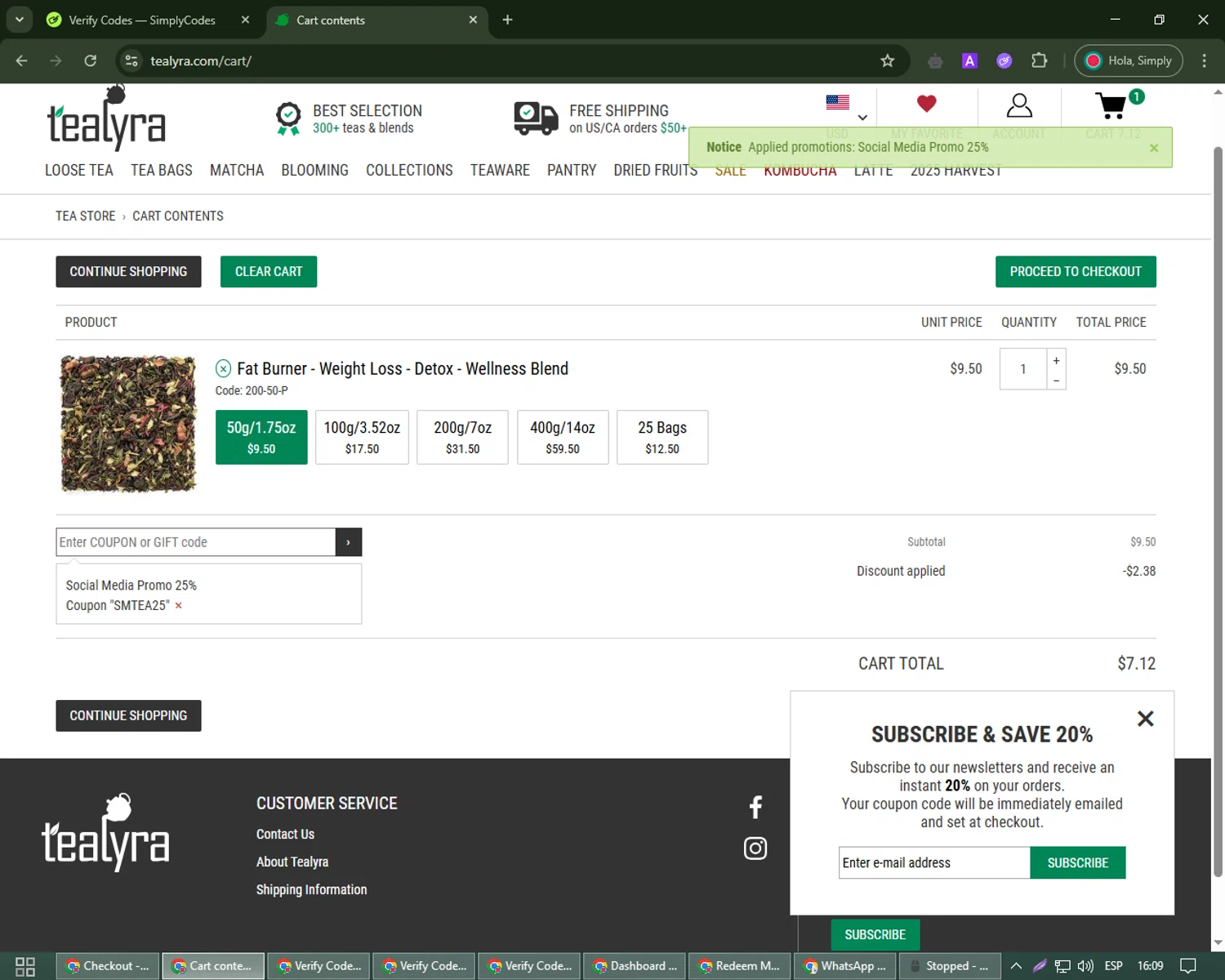Click the bottom Continue Shopping button
1225x980 pixels.
coord(128,715)
